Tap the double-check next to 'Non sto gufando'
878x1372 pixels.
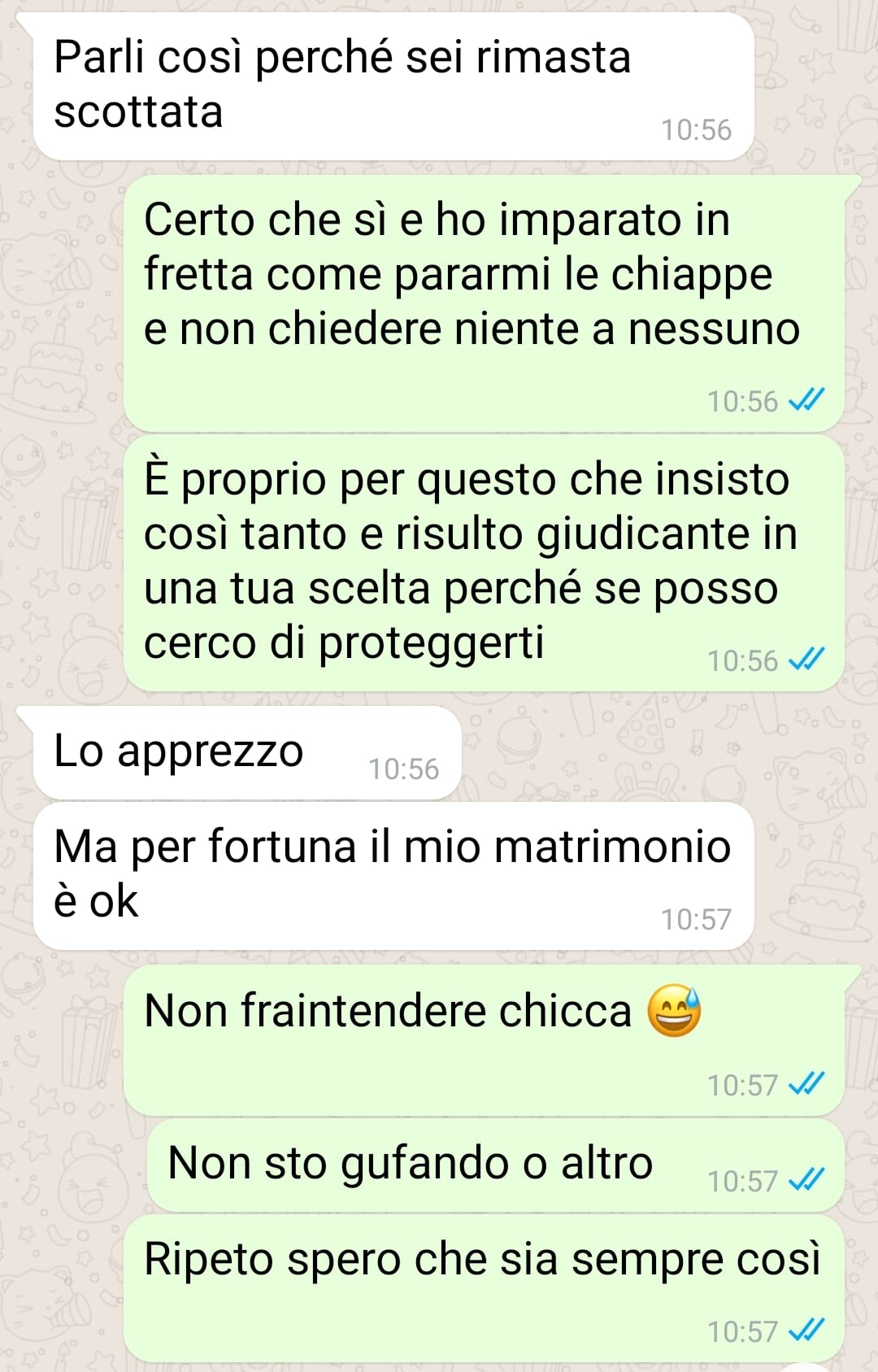[x=807, y=1180]
